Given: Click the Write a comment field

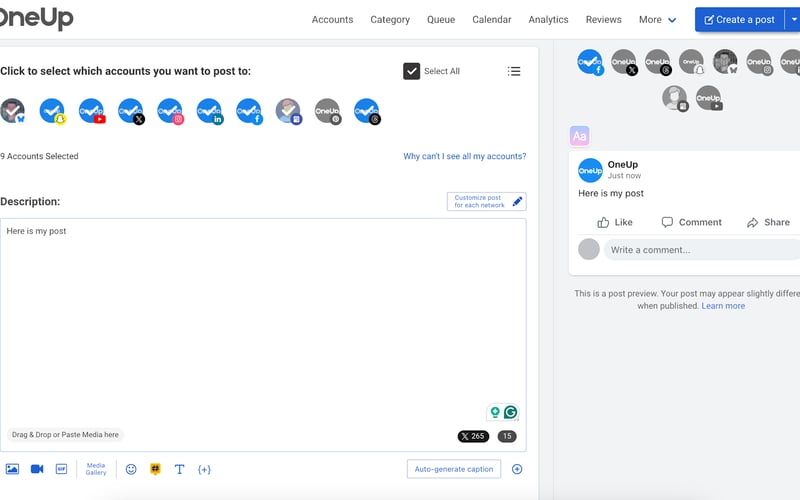Looking at the screenshot, I should click(x=702, y=250).
